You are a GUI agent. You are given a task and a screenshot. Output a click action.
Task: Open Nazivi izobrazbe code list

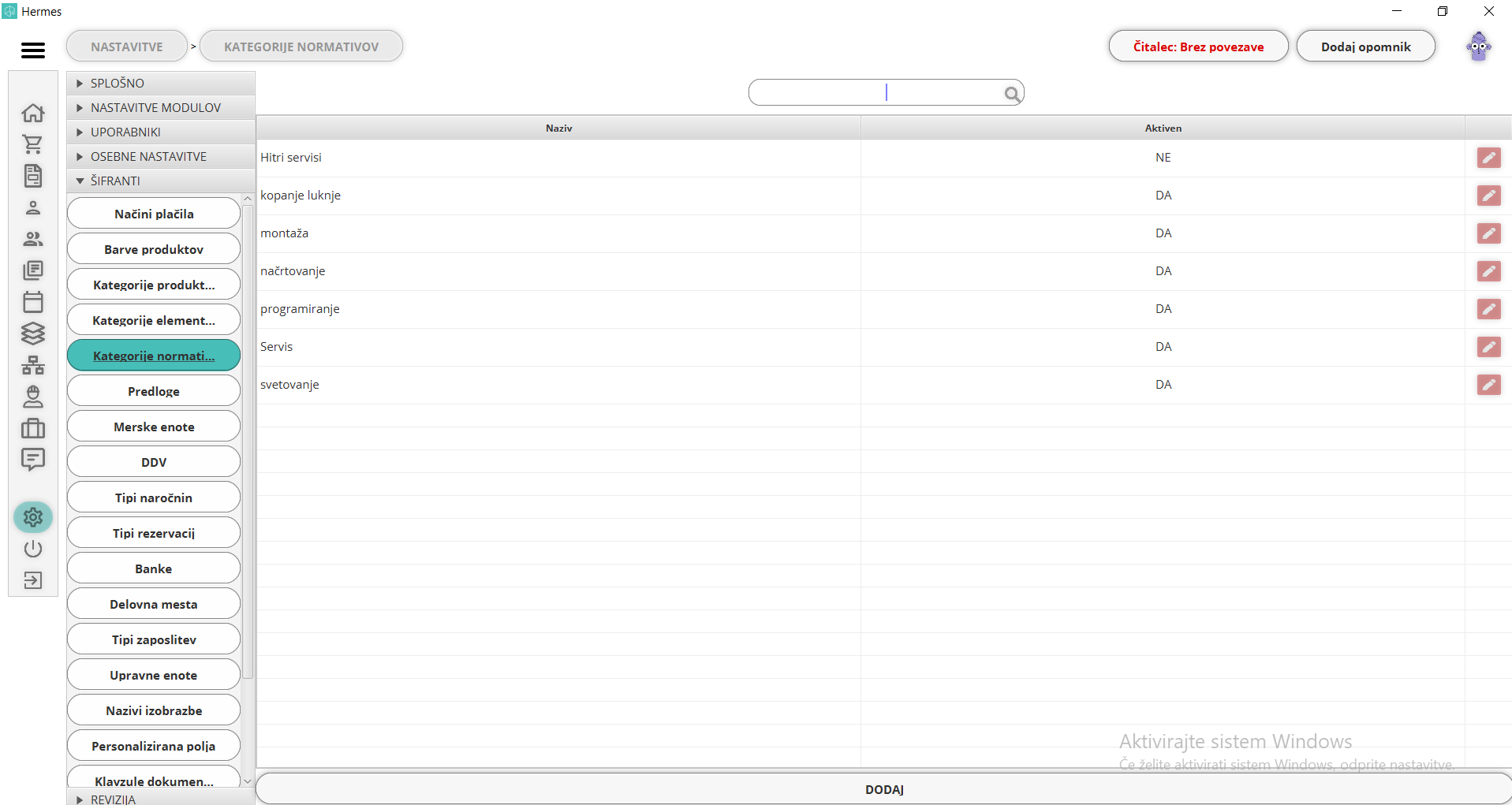(x=154, y=710)
